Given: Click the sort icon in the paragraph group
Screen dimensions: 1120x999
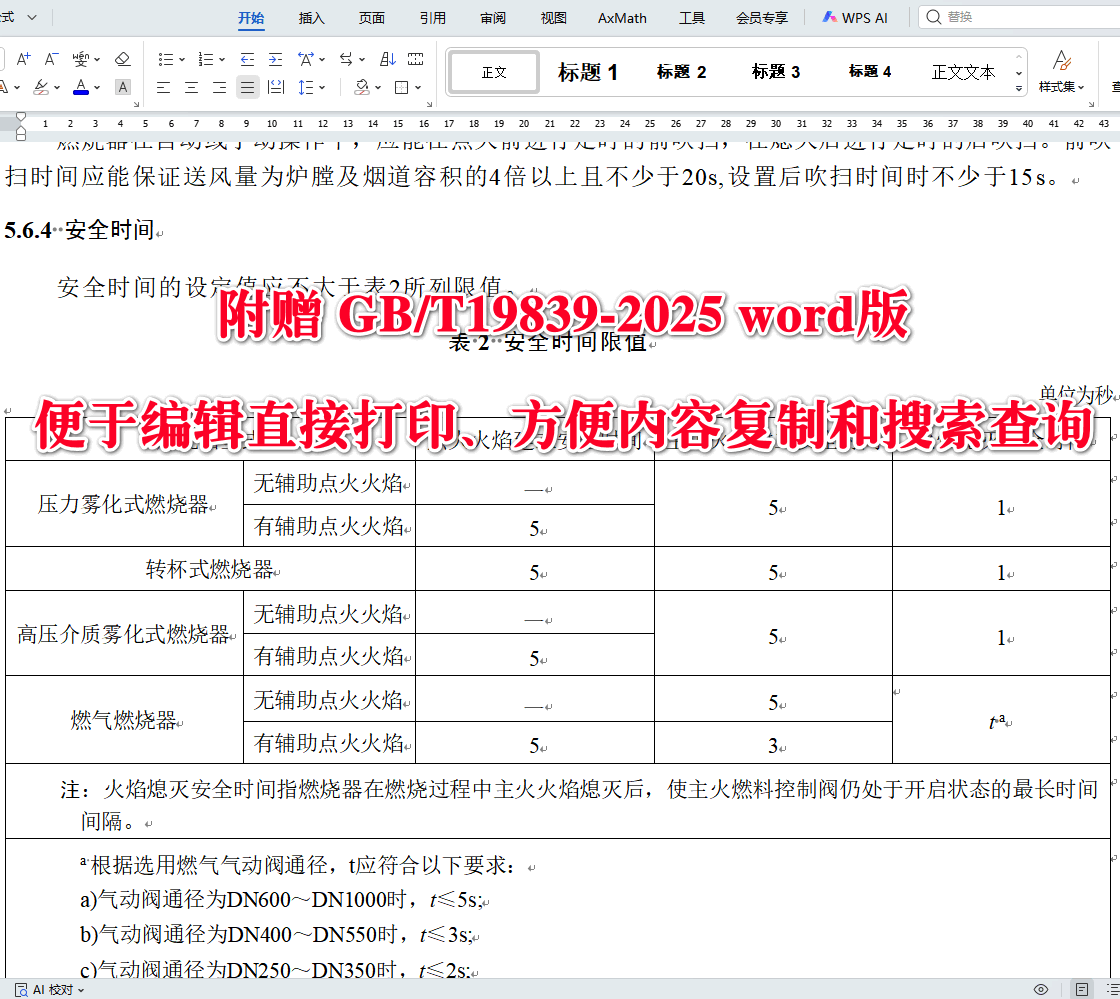Looking at the screenshot, I should pyautogui.click(x=388, y=58).
